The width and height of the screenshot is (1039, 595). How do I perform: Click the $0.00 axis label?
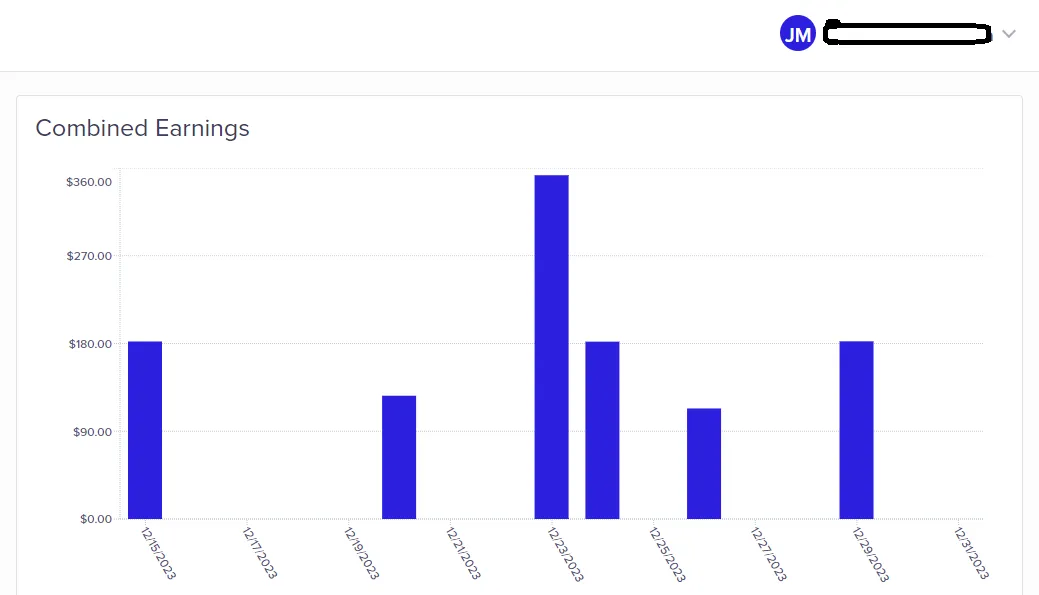pos(93,519)
